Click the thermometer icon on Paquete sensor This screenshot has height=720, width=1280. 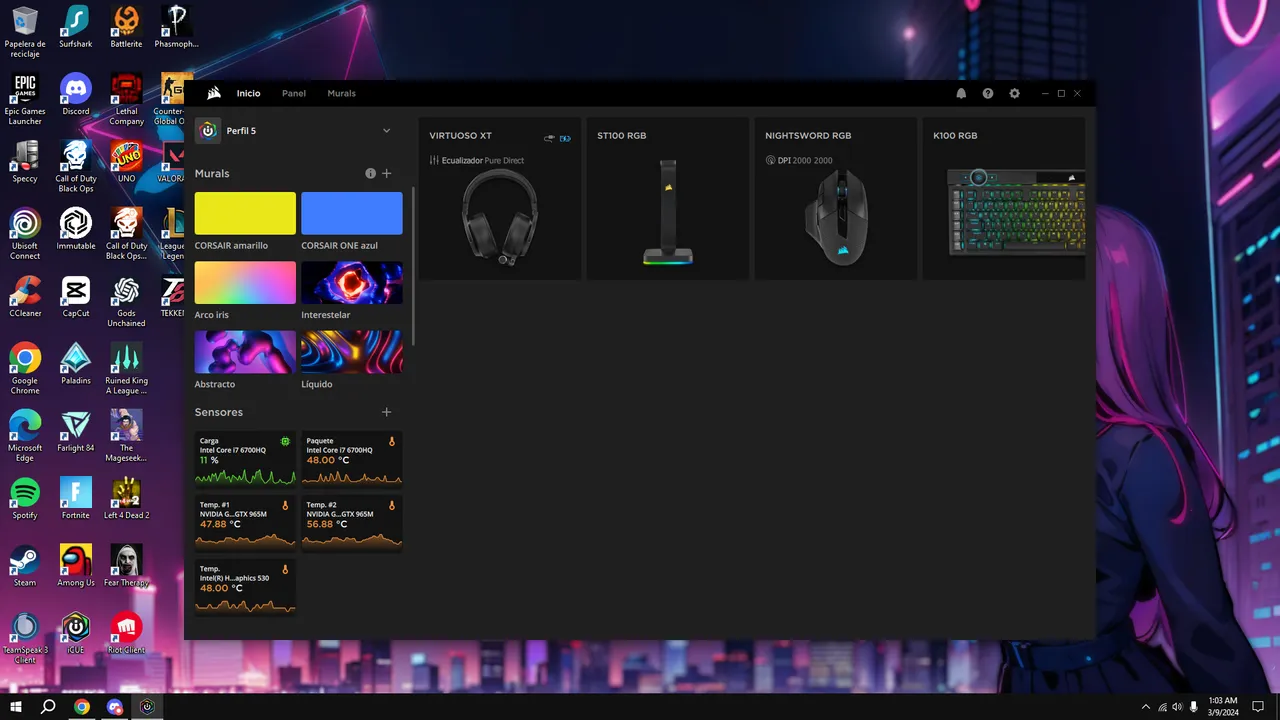(x=392, y=441)
